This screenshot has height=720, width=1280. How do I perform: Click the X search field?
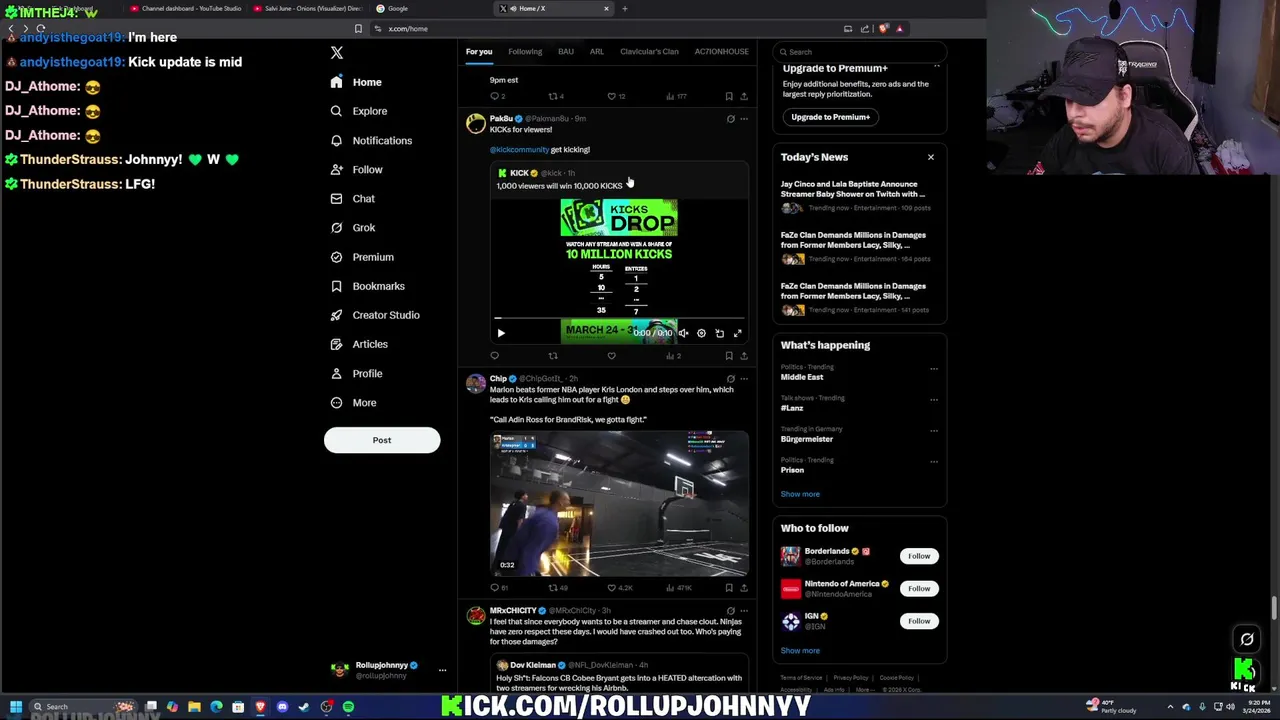[860, 52]
